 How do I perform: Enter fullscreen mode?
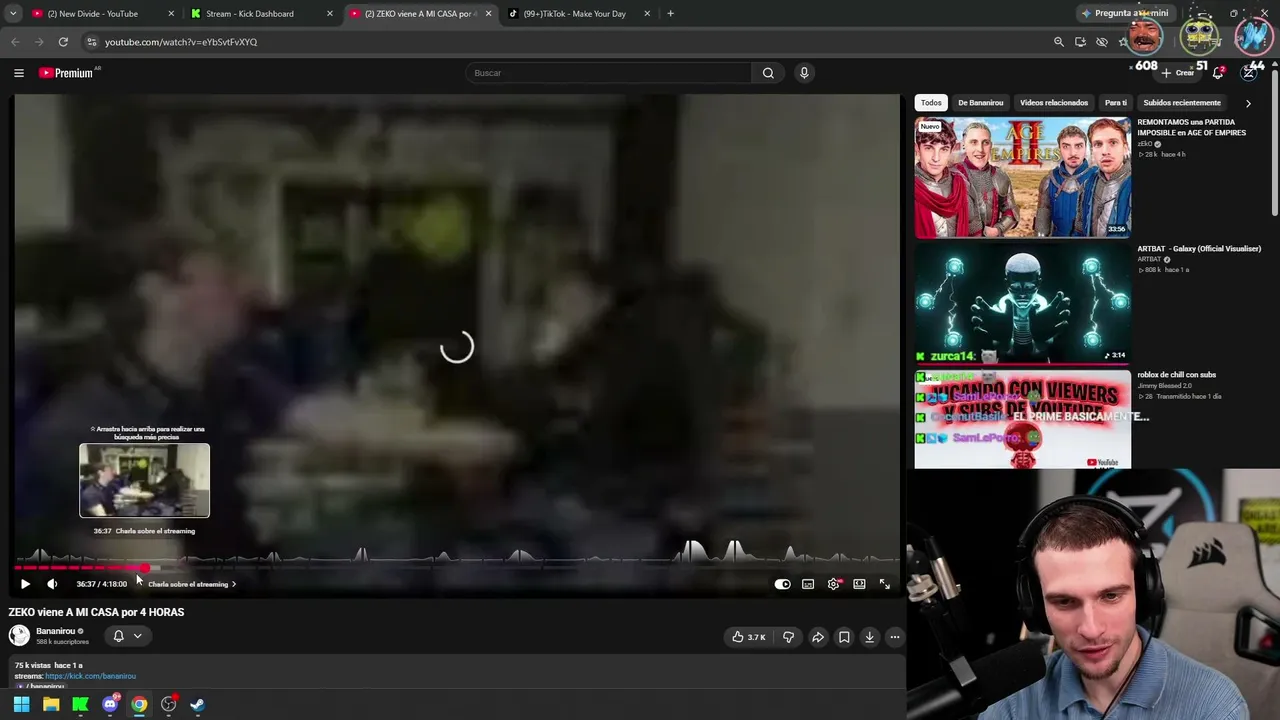885,584
